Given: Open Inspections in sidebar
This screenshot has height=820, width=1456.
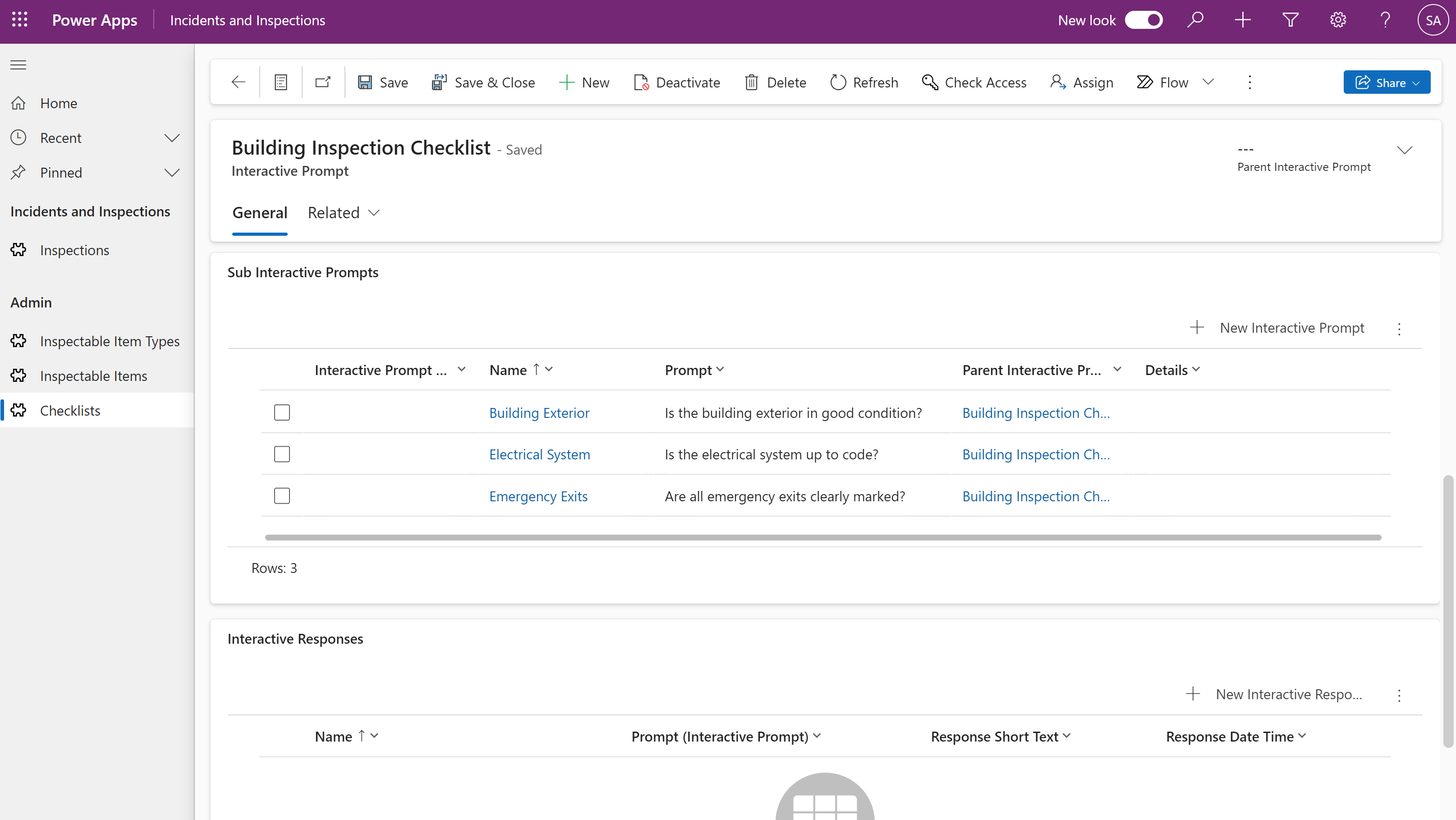Looking at the screenshot, I should pos(97,250).
